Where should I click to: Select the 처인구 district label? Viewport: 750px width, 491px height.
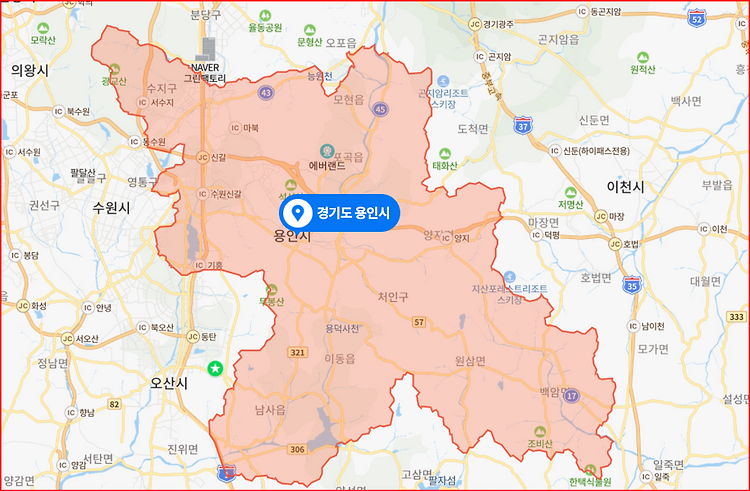(x=393, y=297)
